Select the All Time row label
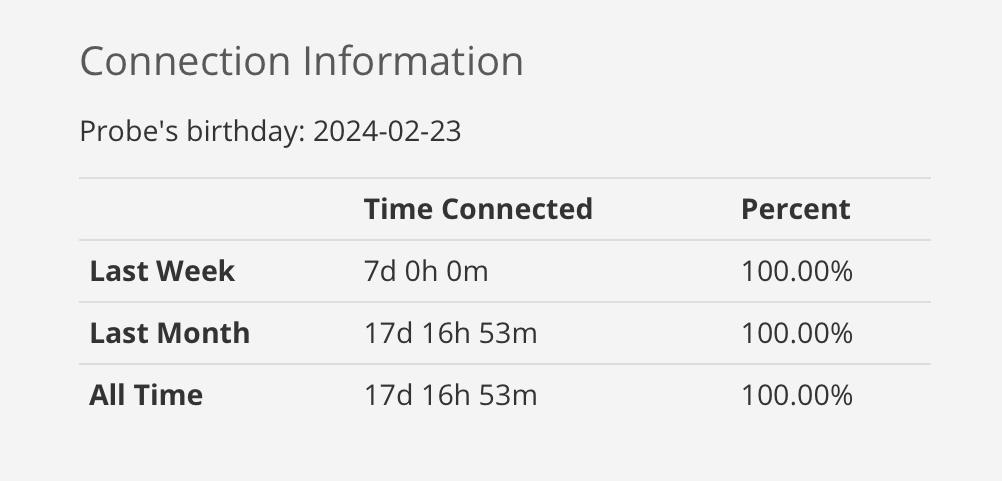The height and width of the screenshot is (481, 1002). [146, 395]
